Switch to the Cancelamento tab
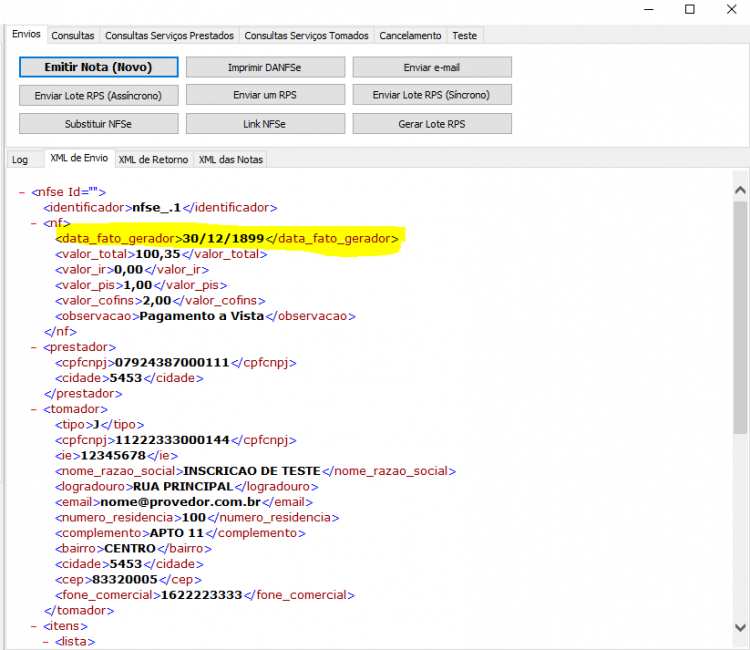 (410, 35)
